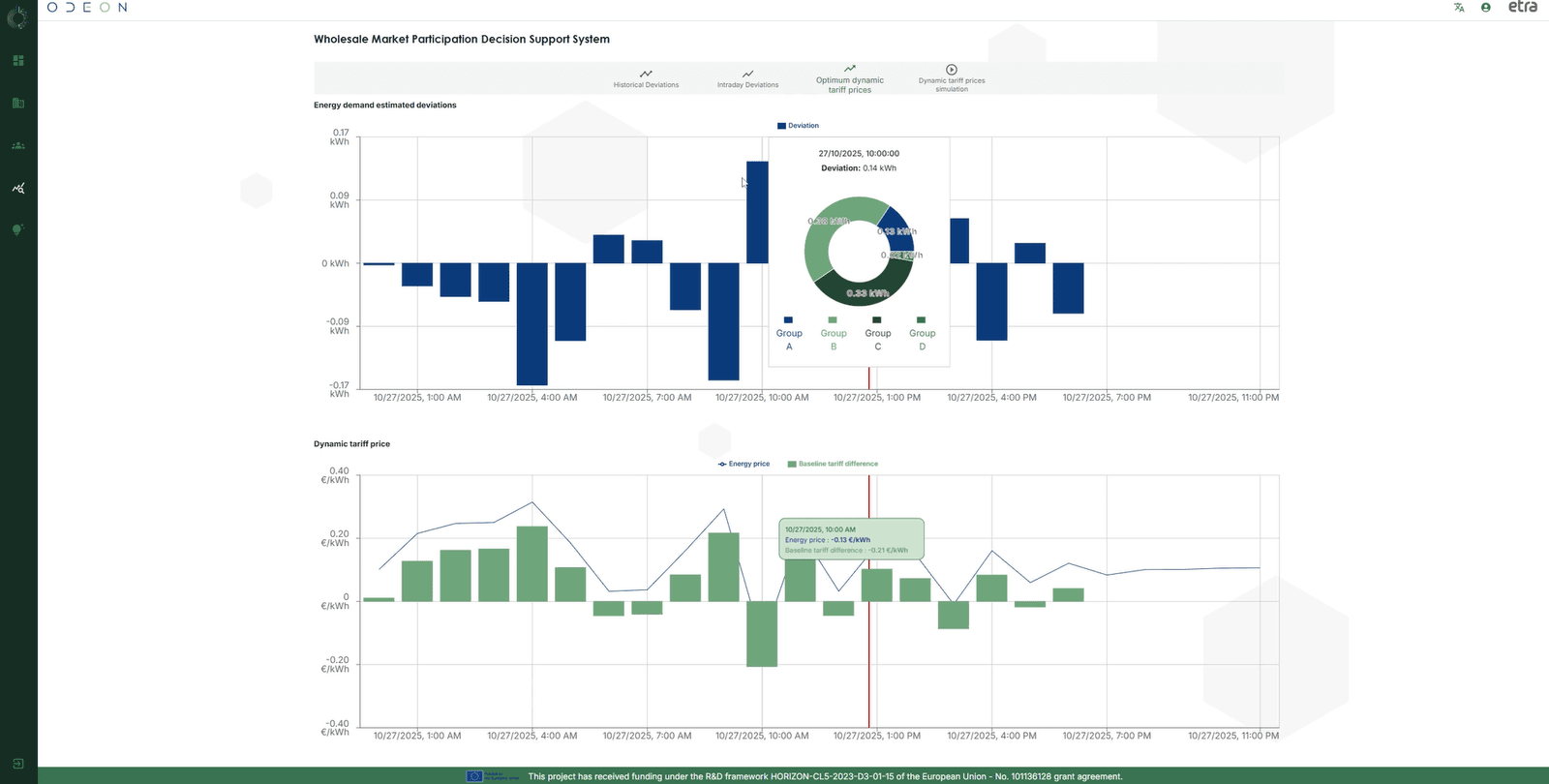Toggle Group B in donut legend

point(834,333)
